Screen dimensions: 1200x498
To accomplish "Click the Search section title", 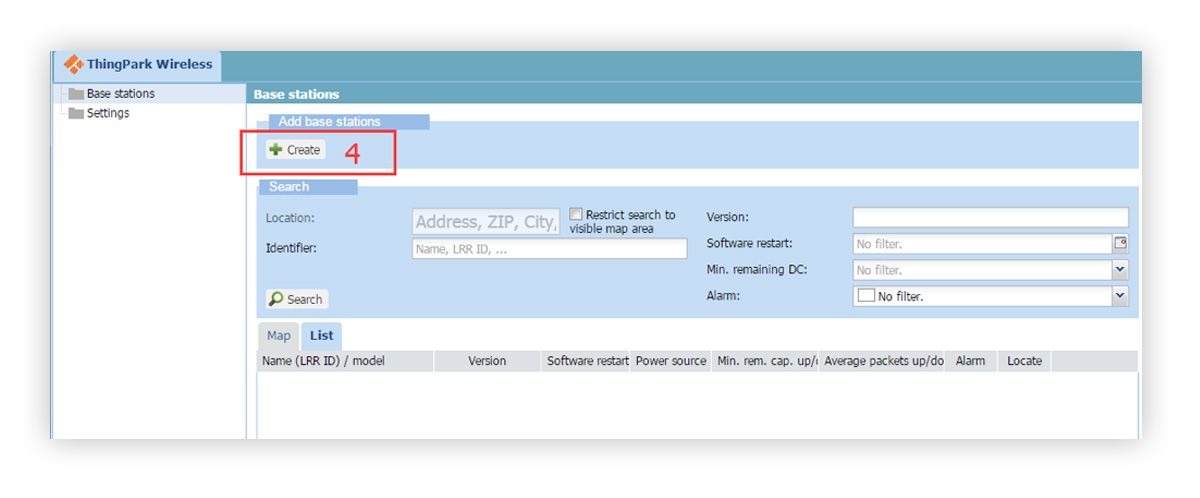I will (289, 187).
